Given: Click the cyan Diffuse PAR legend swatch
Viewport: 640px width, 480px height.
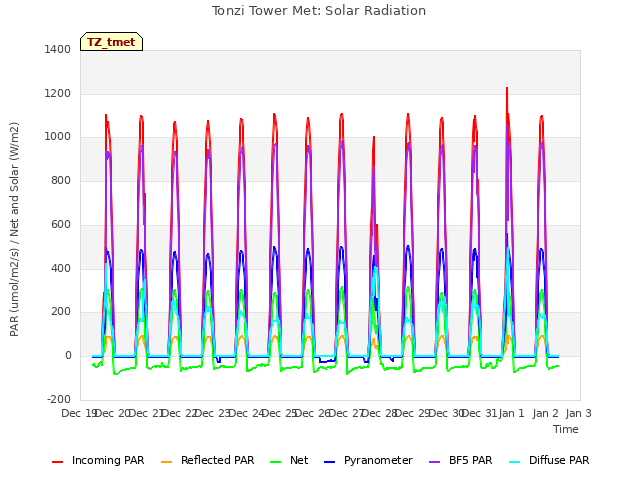Looking at the screenshot, I should [x=515, y=462].
